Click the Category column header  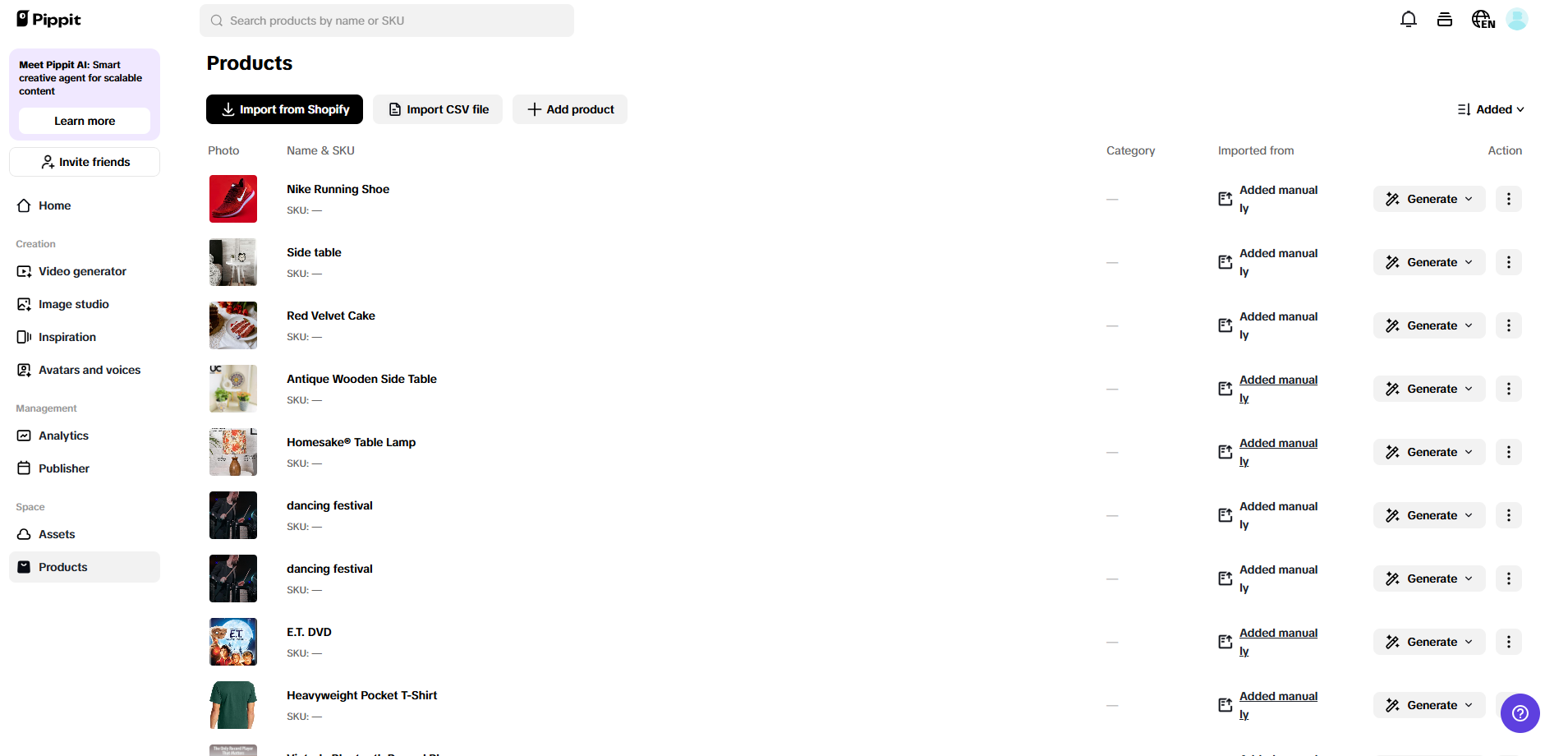coord(1130,150)
